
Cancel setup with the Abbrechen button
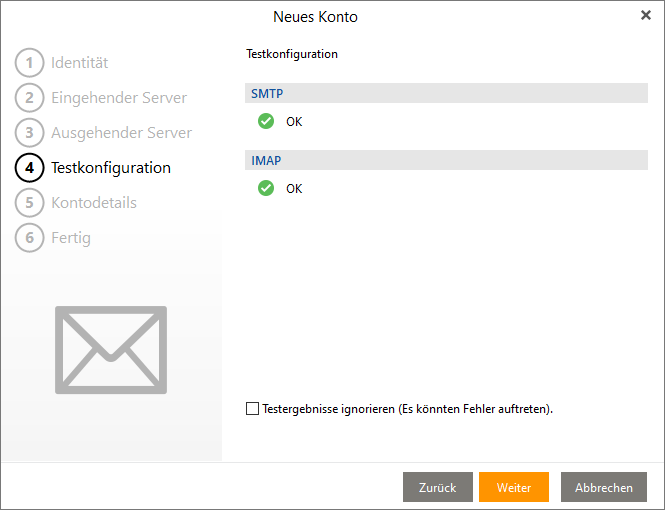tap(603, 487)
